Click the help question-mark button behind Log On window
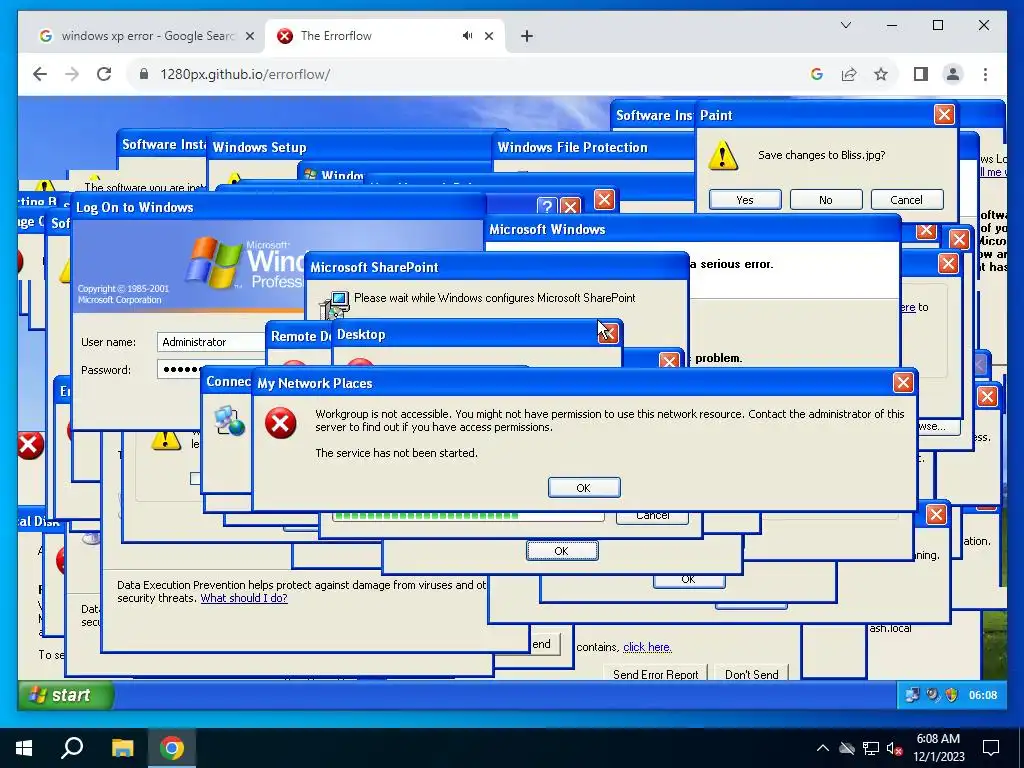 coord(547,206)
